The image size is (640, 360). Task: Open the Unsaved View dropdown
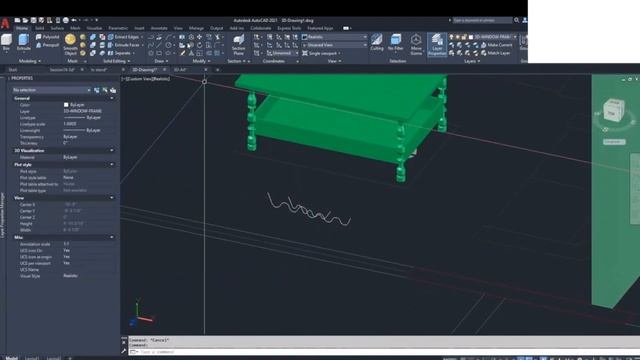click(x=334, y=45)
